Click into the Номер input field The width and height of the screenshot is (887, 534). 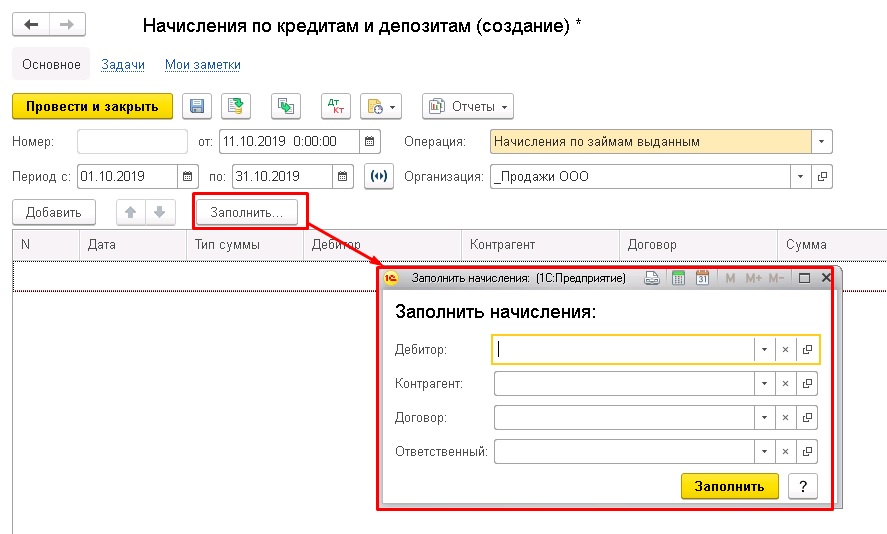click(x=132, y=141)
